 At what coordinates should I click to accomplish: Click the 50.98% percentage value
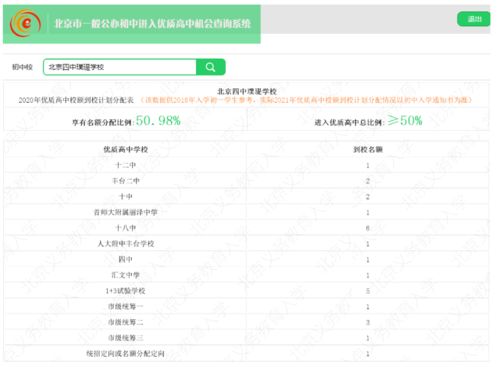click(x=158, y=120)
